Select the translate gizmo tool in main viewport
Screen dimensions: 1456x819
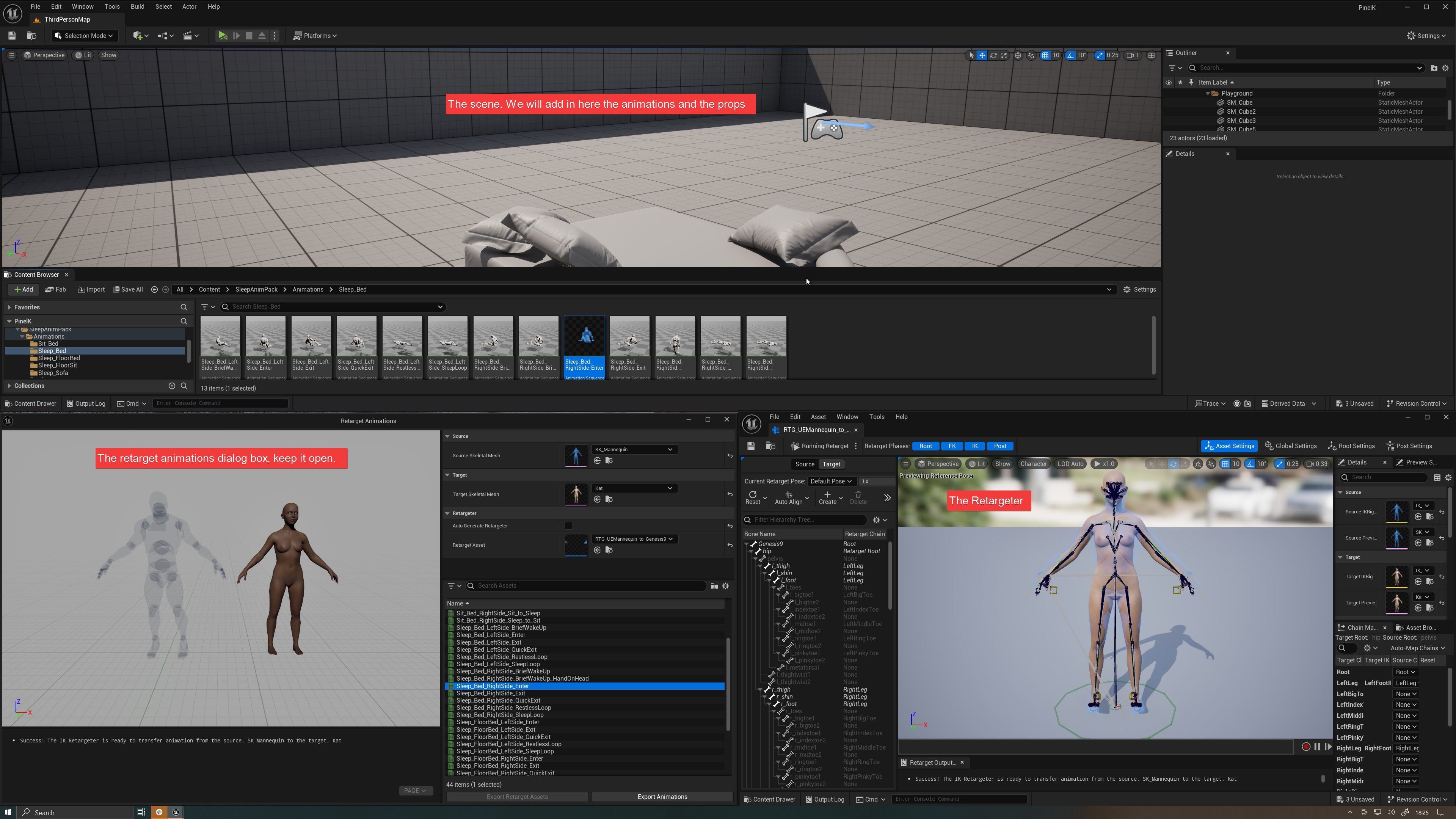point(982,55)
